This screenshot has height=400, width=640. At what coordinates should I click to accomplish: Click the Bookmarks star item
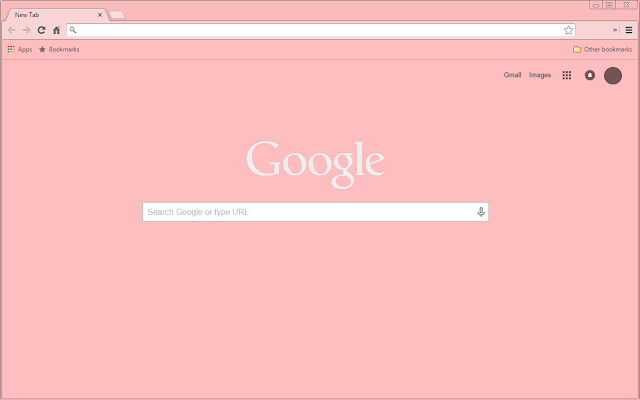58,49
